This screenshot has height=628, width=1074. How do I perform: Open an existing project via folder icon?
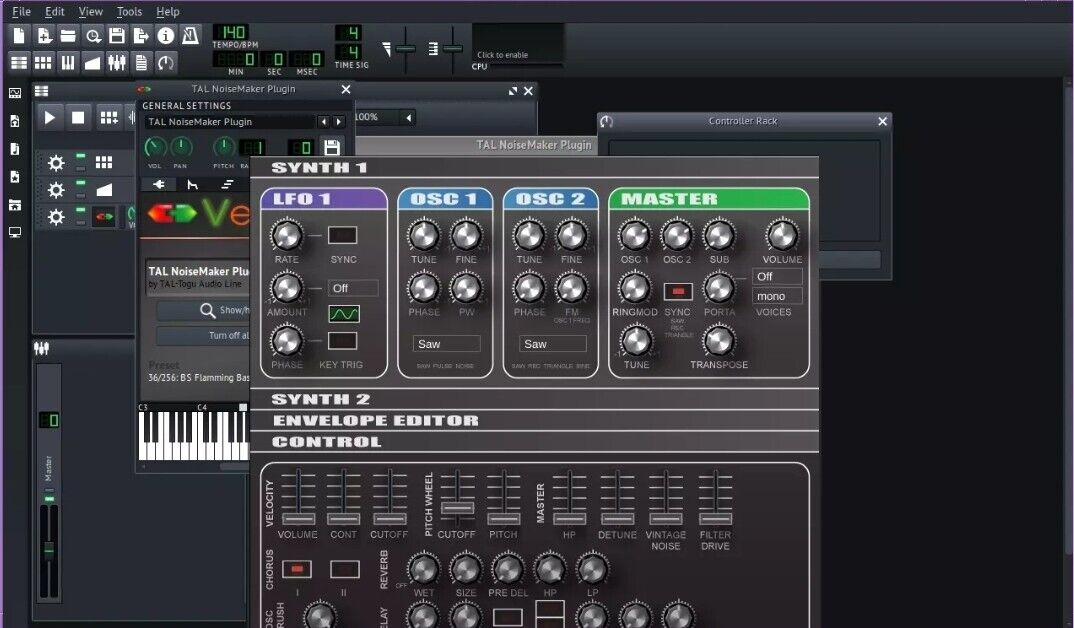tap(68, 36)
